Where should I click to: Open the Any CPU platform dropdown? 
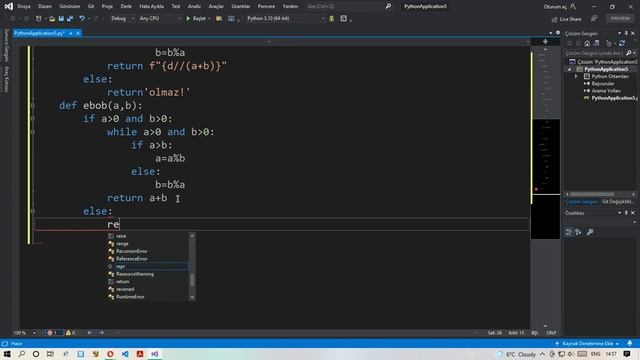point(160,19)
